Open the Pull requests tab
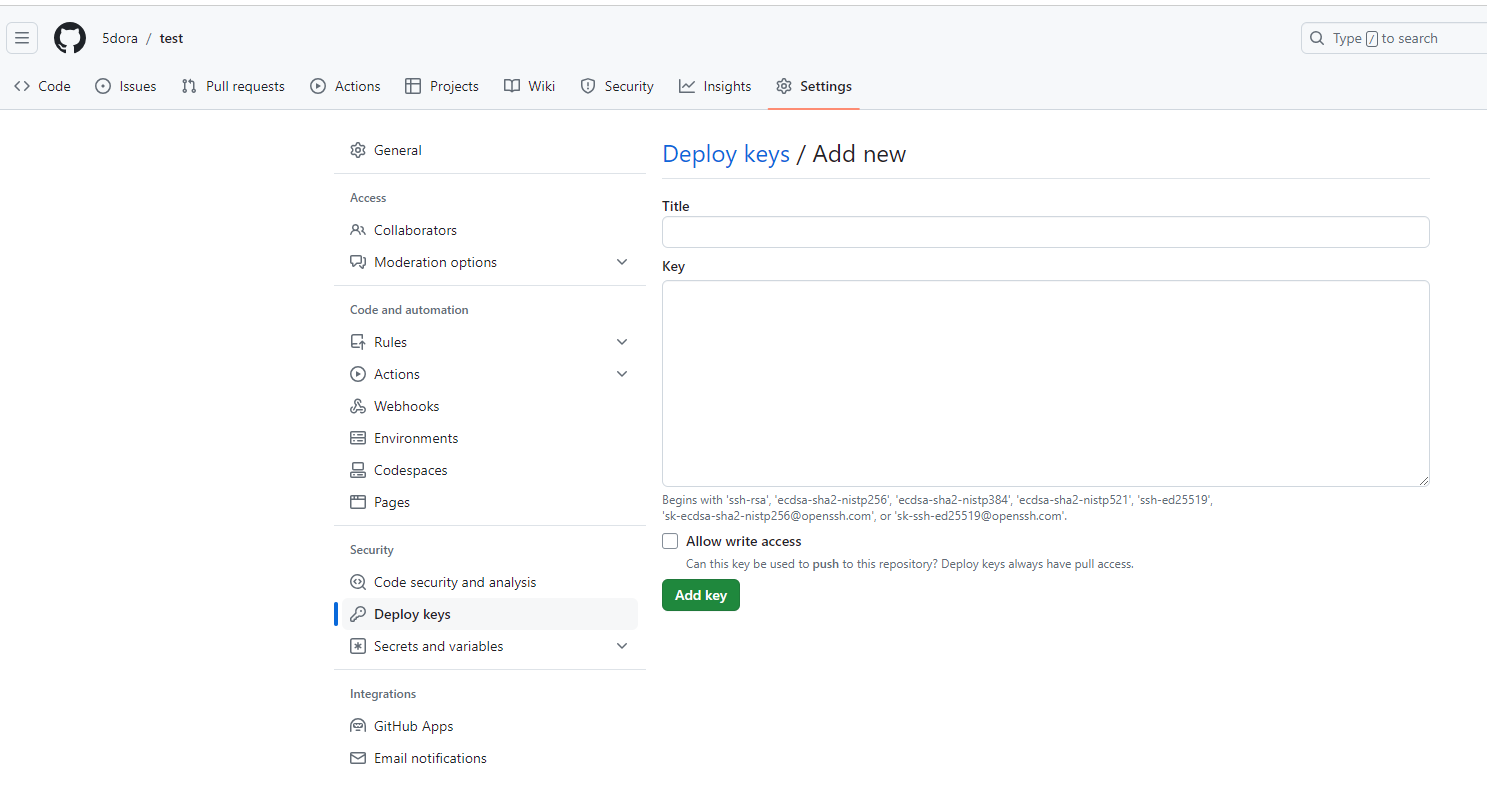Viewport: 1487px width, 803px height. click(x=233, y=86)
